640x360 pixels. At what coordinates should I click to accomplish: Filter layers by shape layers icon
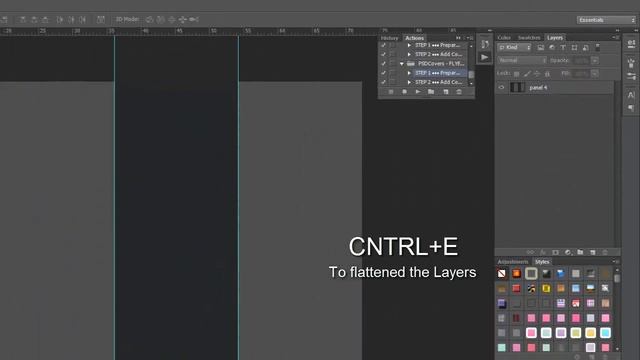[x=574, y=48]
